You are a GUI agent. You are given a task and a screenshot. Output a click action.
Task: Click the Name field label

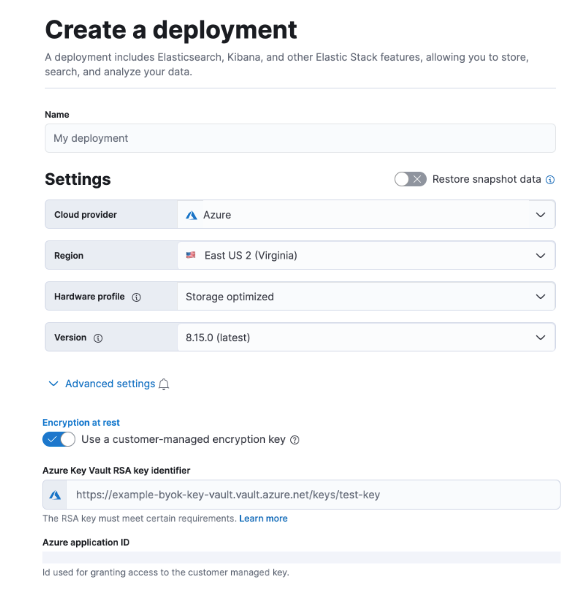tap(57, 115)
